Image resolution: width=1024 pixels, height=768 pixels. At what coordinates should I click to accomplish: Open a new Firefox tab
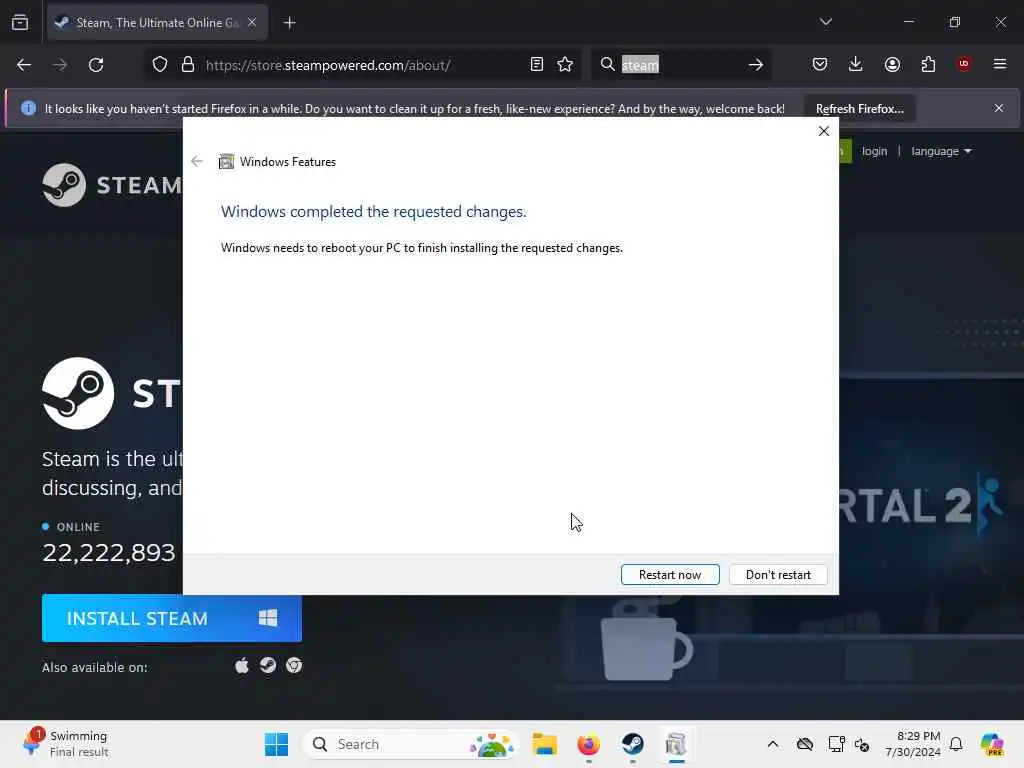(x=289, y=23)
